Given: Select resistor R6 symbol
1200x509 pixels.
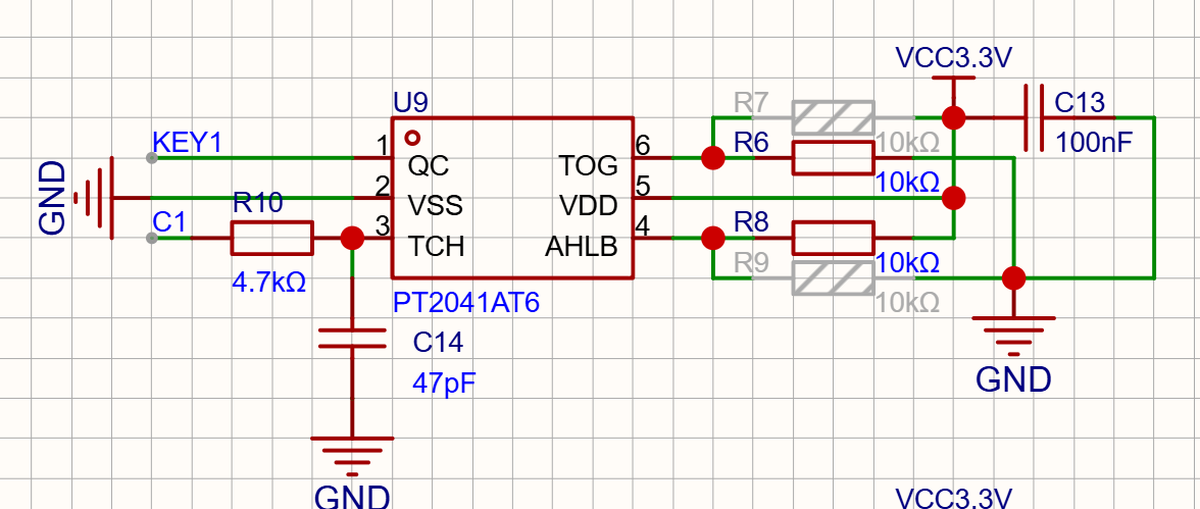Looking at the screenshot, I should 833,157.
